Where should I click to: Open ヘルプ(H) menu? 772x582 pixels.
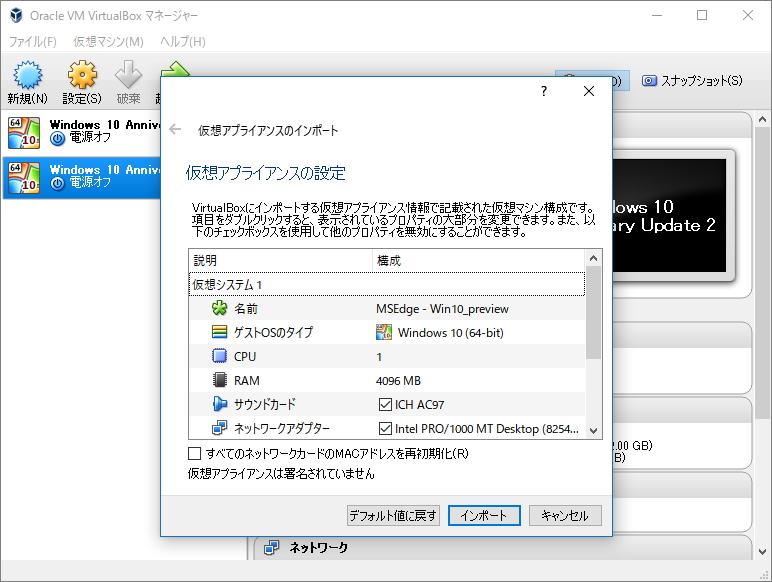183,41
